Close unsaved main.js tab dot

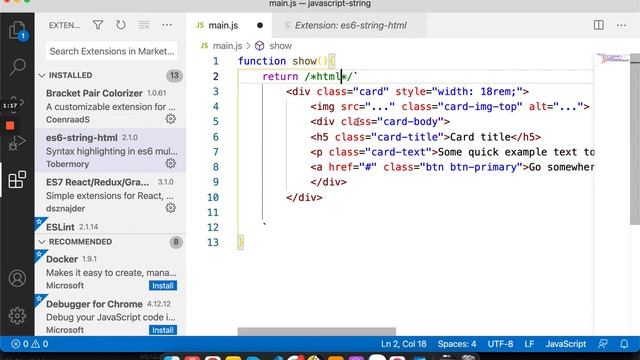260,25
